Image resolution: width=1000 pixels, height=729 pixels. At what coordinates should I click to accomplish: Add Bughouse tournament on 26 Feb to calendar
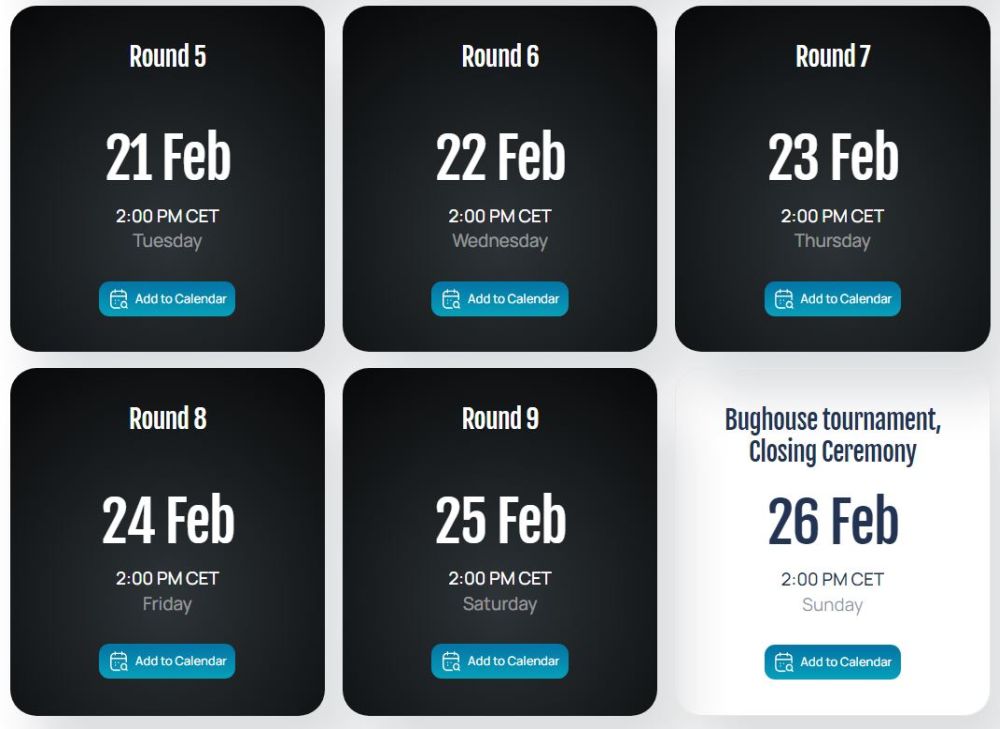(832, 662)
